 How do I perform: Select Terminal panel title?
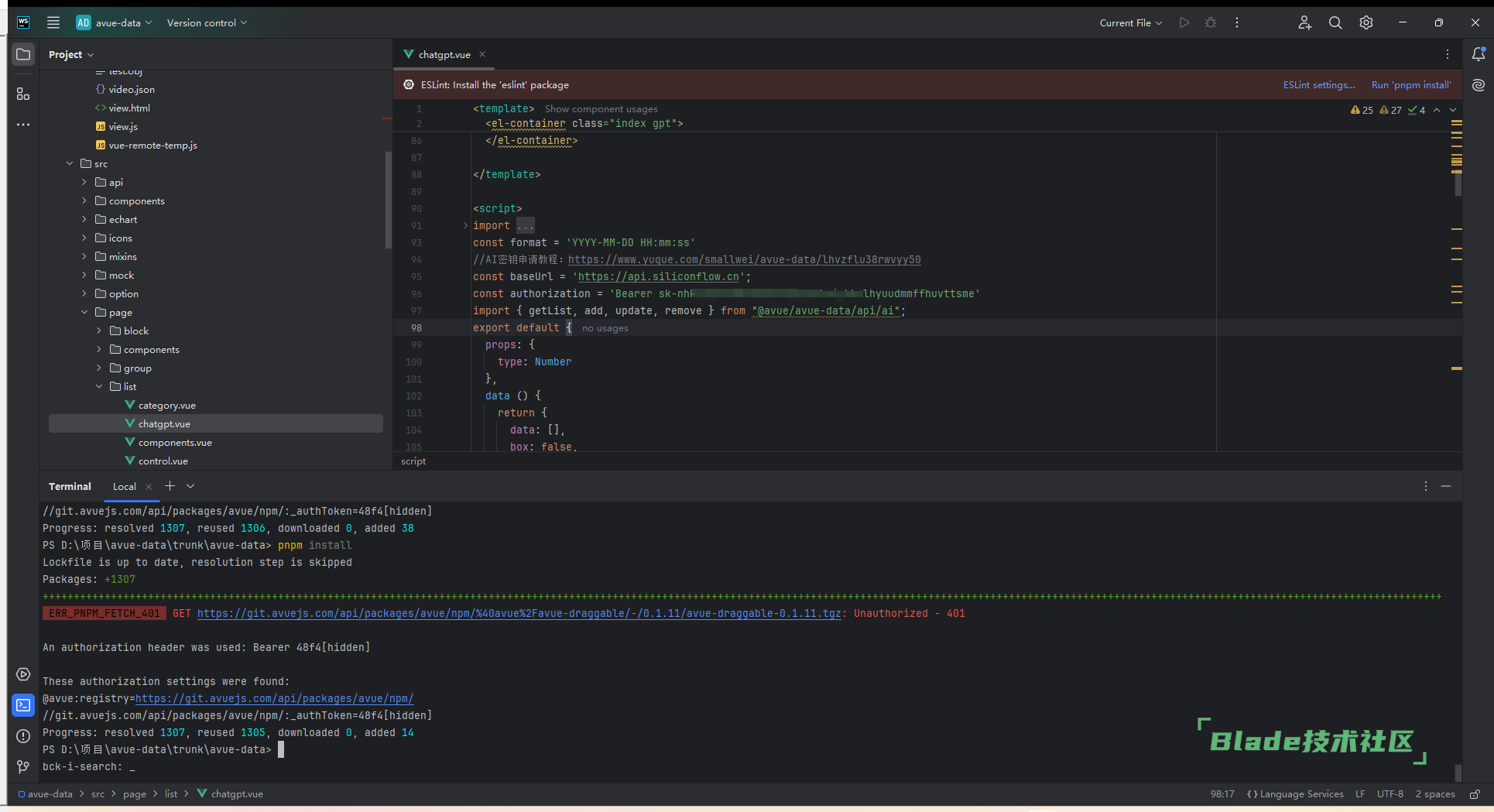point(70,487)
